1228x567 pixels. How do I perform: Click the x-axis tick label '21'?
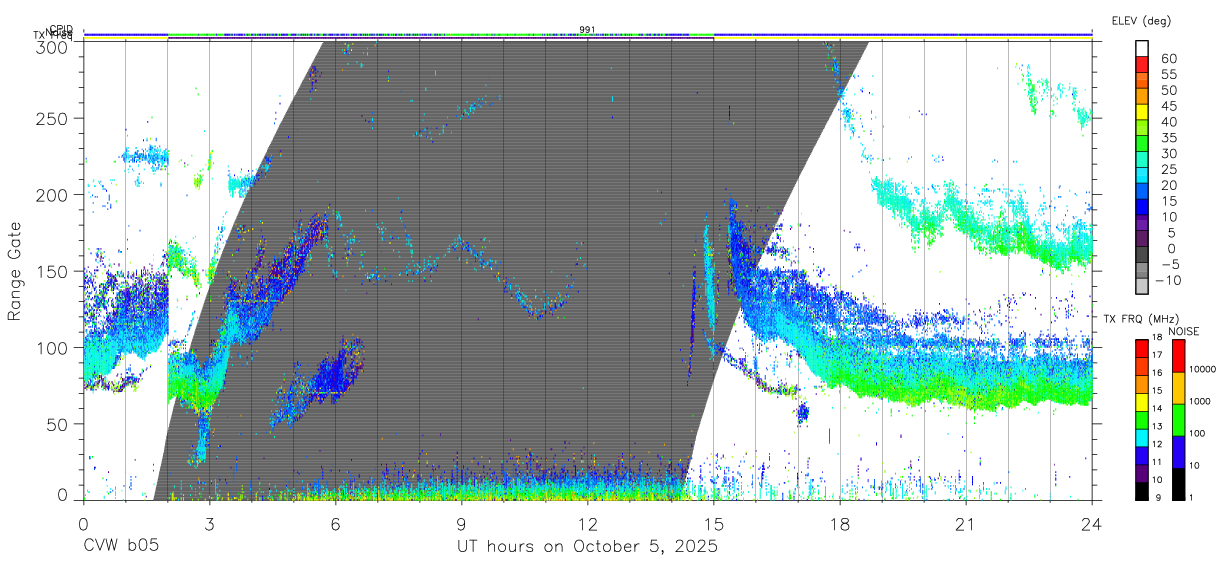[965, 523]
